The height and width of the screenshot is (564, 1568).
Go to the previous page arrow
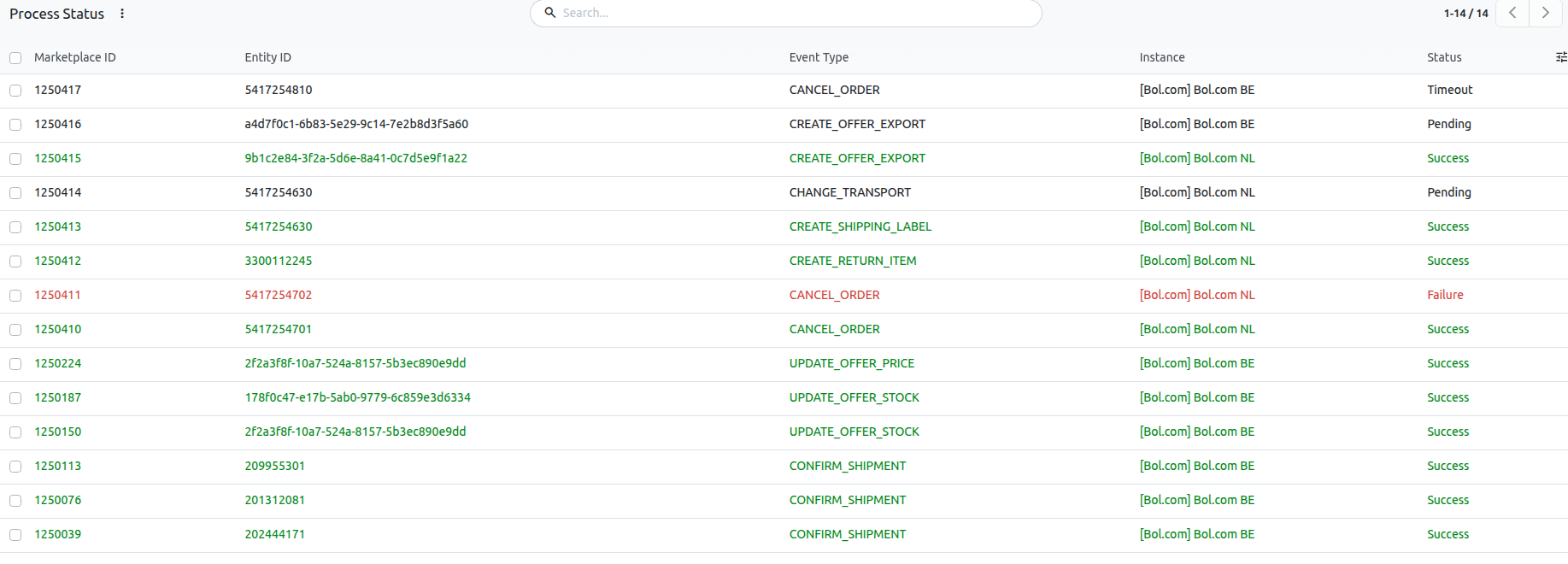[x=1512, y=13]
